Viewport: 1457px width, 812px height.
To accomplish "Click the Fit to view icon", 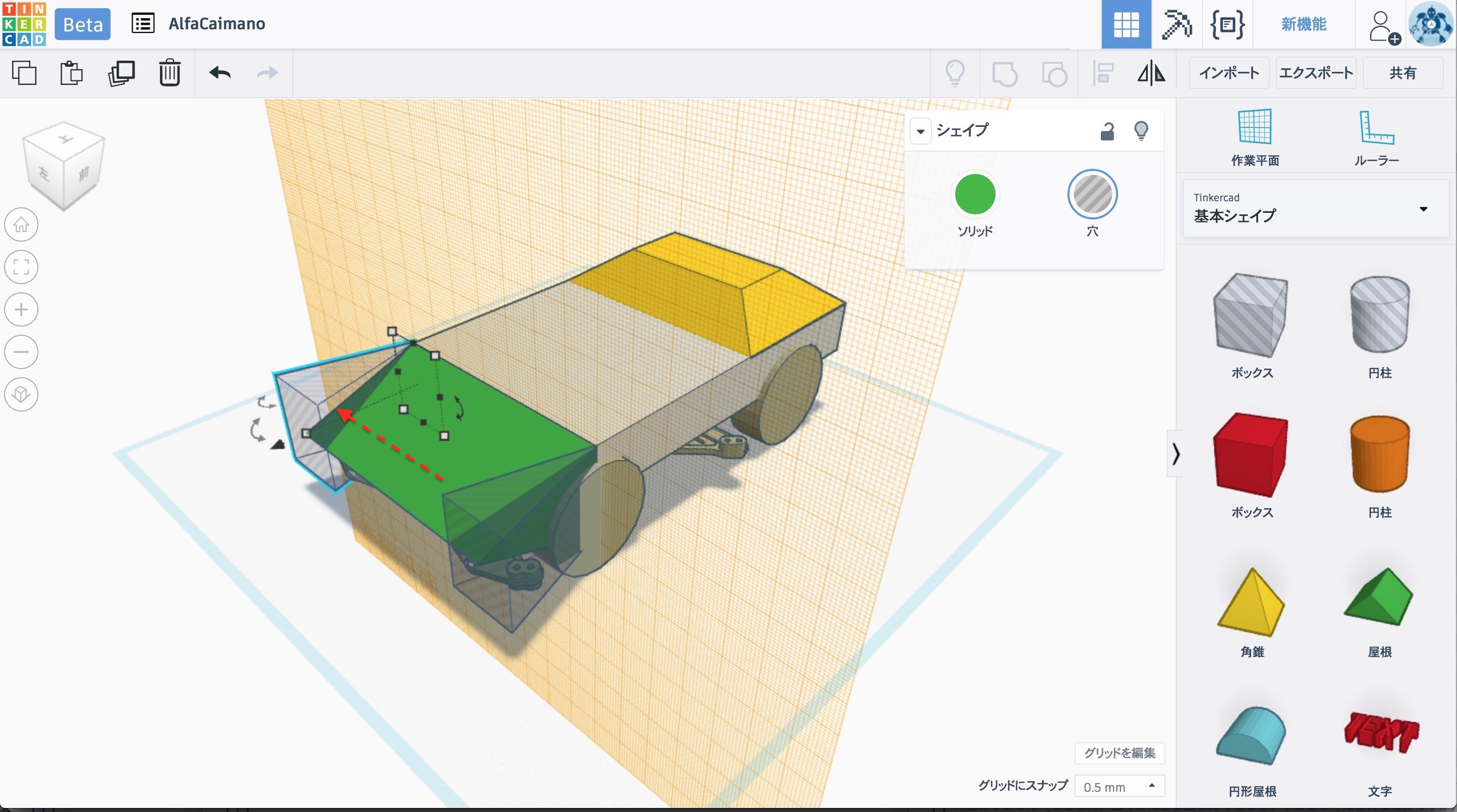I will 21,267.
